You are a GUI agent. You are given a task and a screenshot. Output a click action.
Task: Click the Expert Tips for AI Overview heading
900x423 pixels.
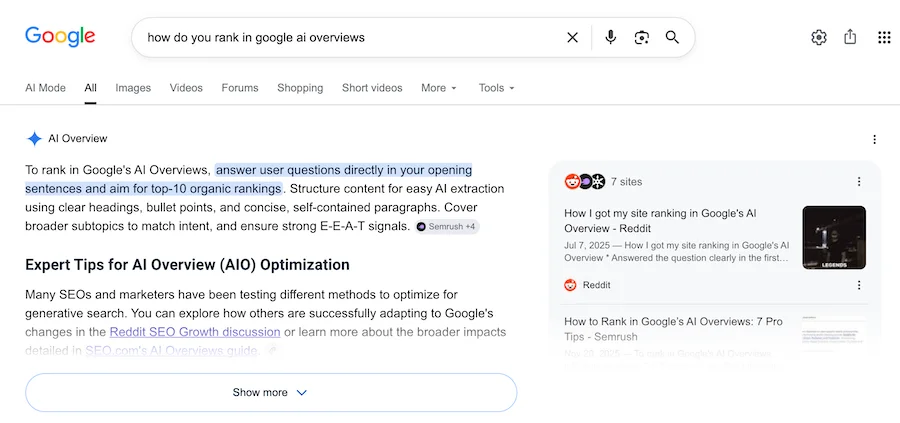point(187,265)
